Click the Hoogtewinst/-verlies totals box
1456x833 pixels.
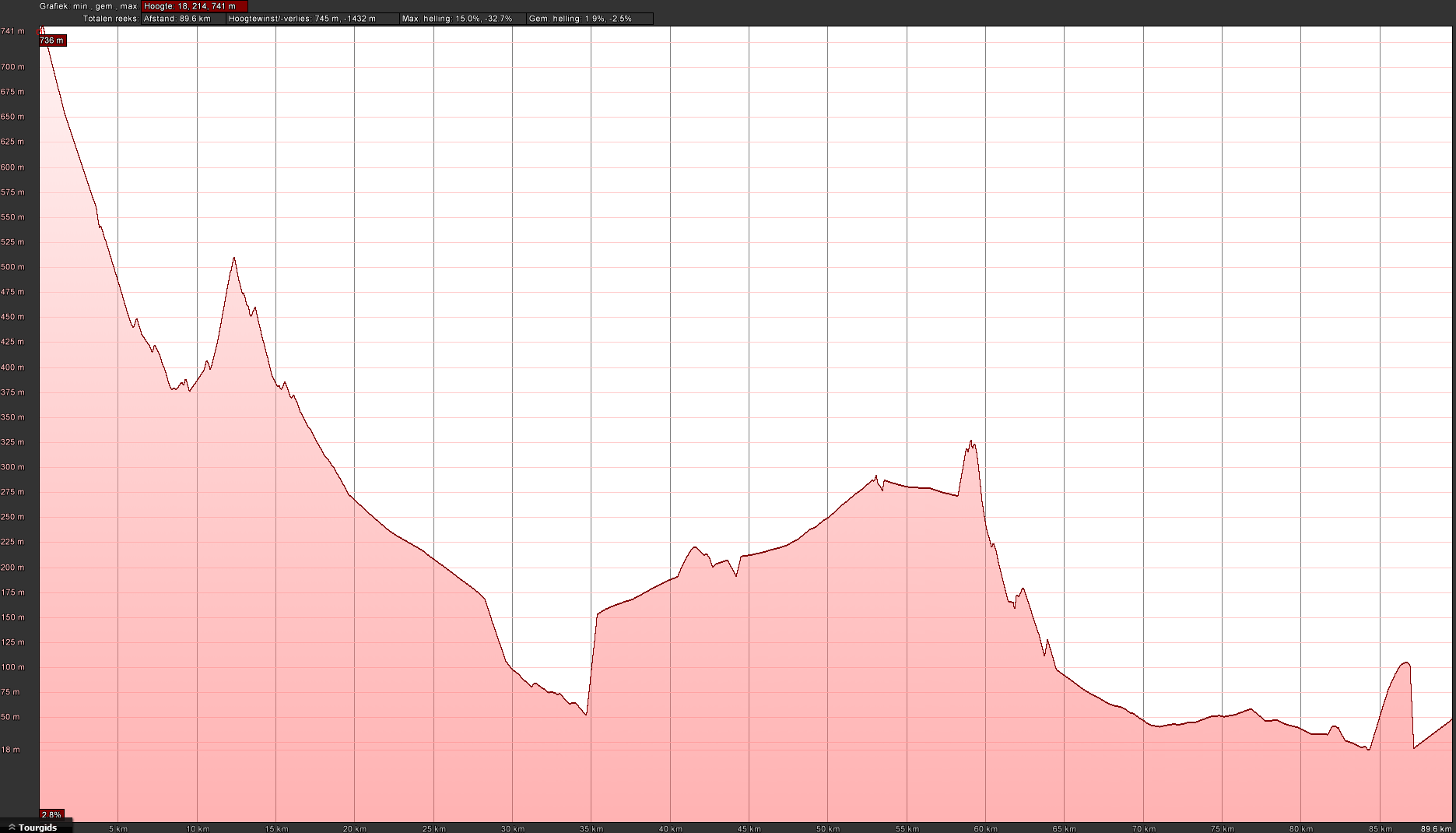coord(312,19)
